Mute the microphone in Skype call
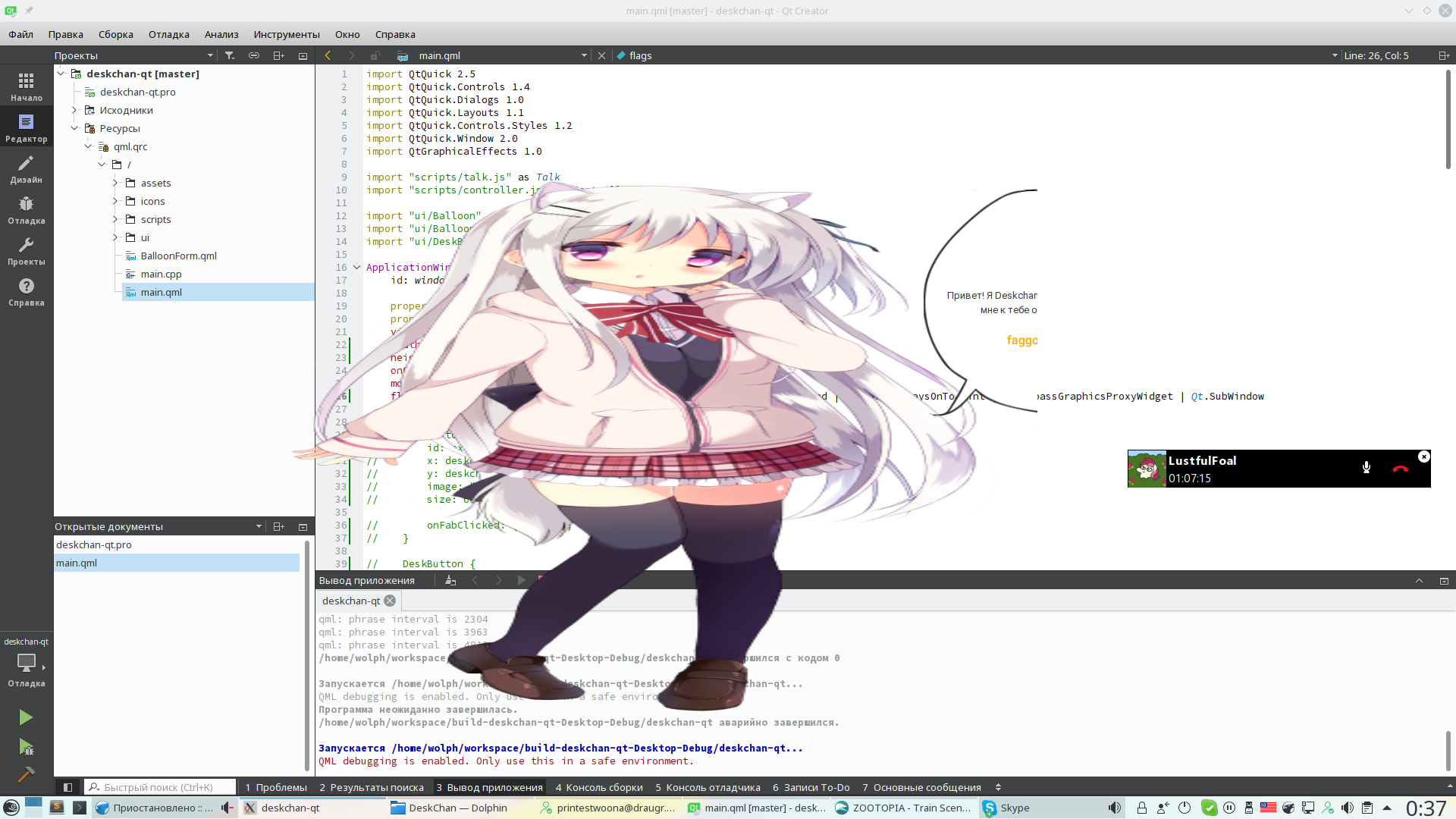 point(1367,468)
